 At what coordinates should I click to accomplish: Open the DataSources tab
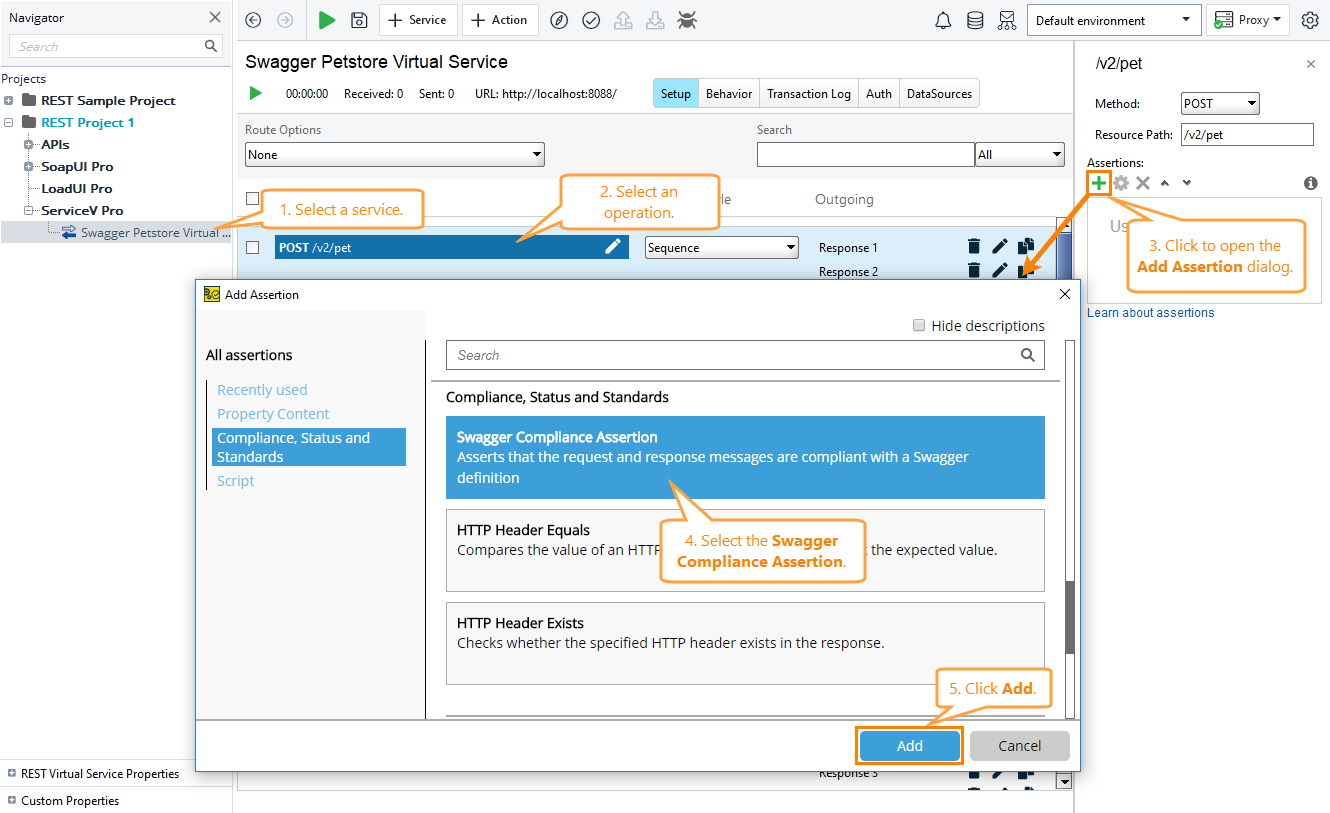(939, 93)
